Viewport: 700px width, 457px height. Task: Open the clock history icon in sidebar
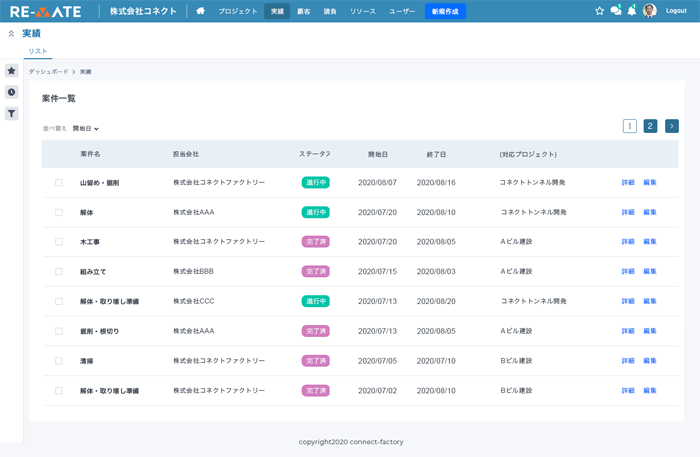click(11, 92)
